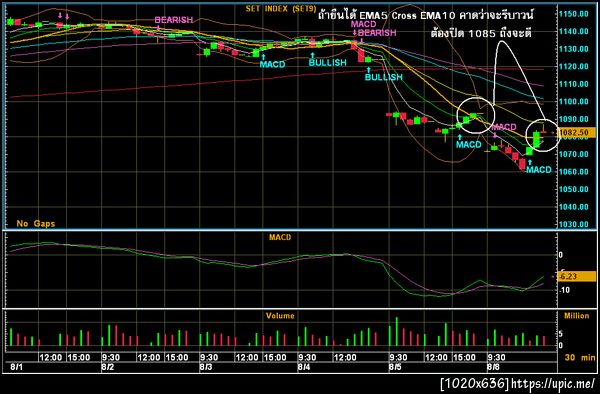Click the 9:30 time label above 8/8
Viewport: 600px width, 394px height.
click(x=496, y=358)
